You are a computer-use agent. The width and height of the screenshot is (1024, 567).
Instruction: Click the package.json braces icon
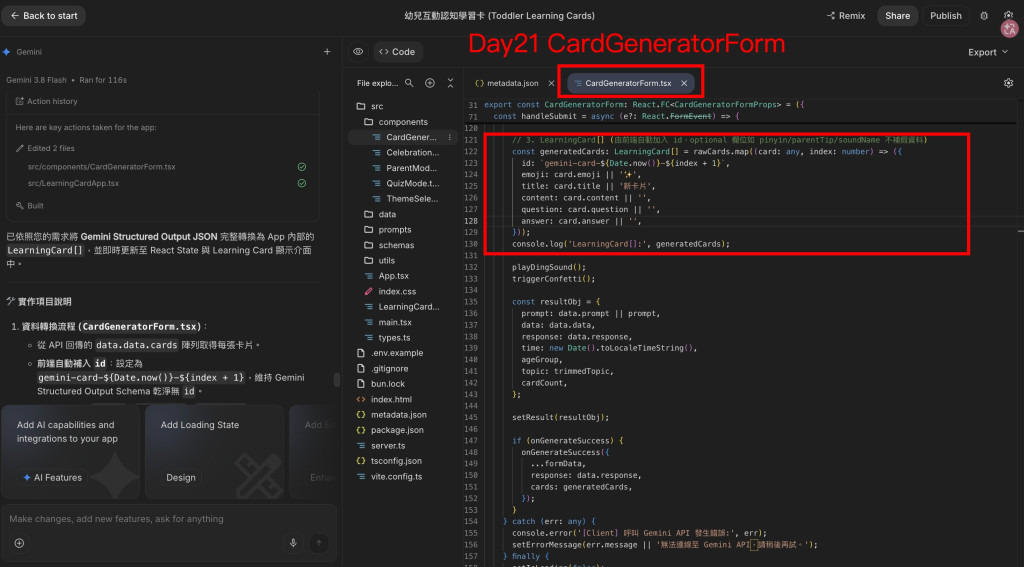(x=361, y=430)
